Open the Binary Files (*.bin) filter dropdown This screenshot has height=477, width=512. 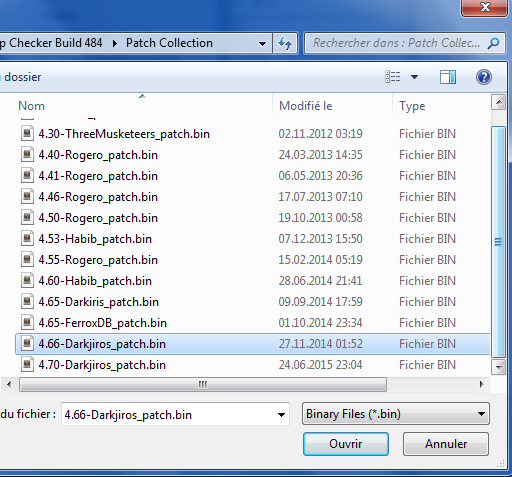[x=396, y=414]
